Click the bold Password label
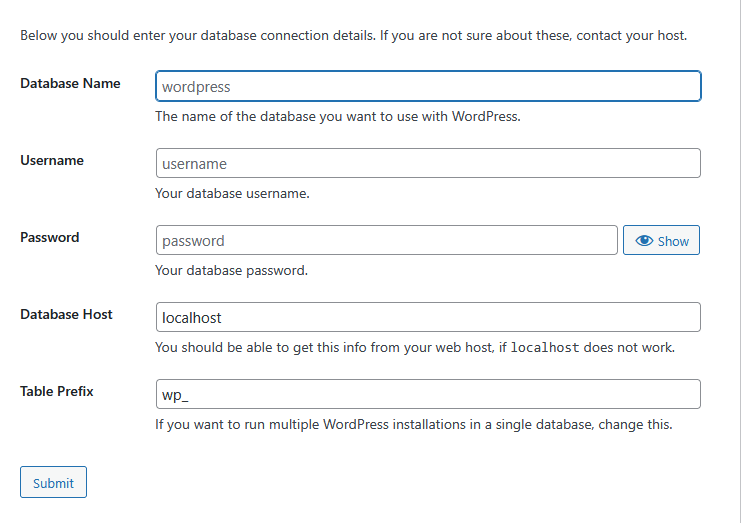 [50, 237]
